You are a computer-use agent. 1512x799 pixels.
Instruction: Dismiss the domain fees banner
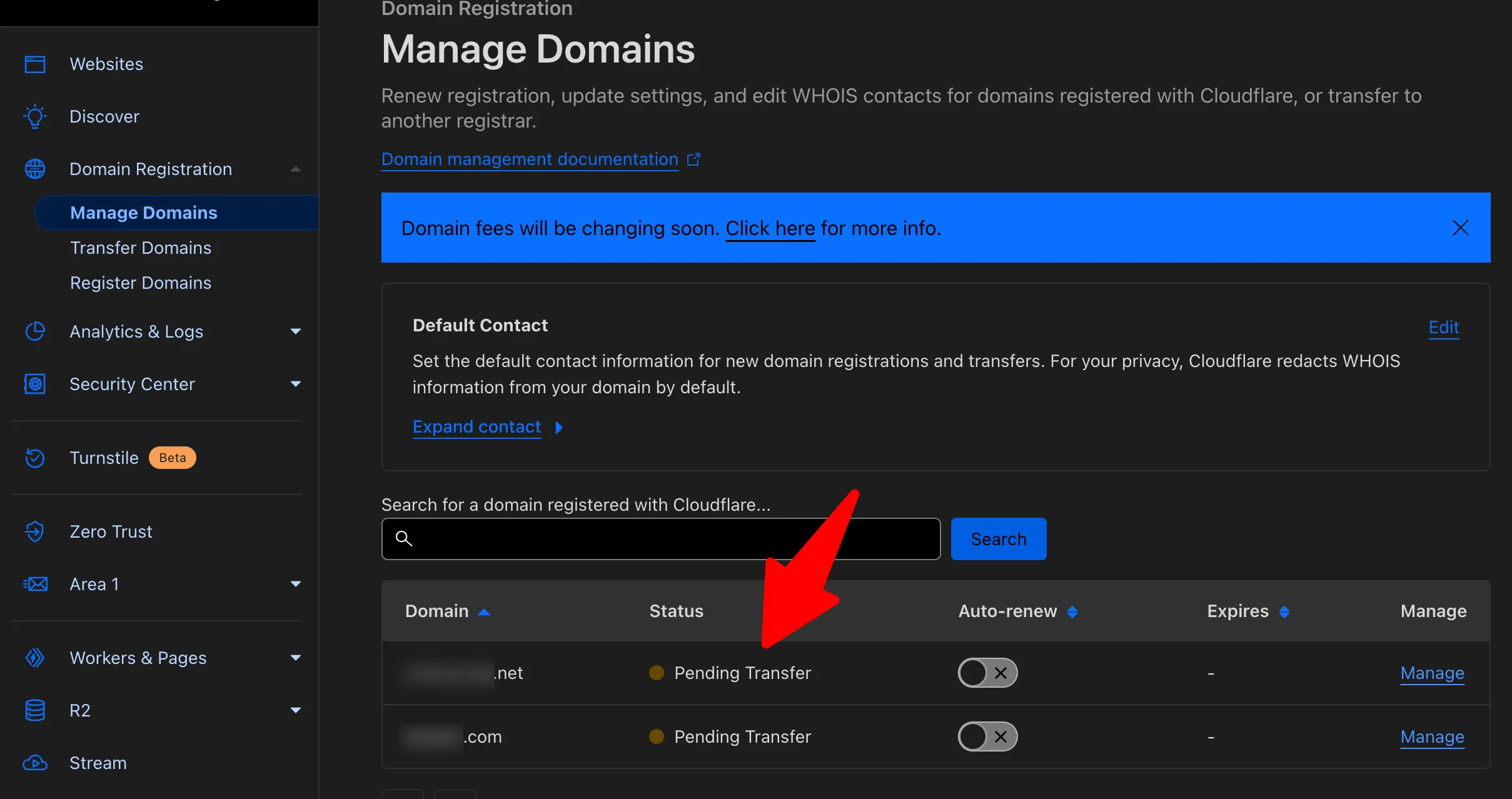coord(1460,228)
